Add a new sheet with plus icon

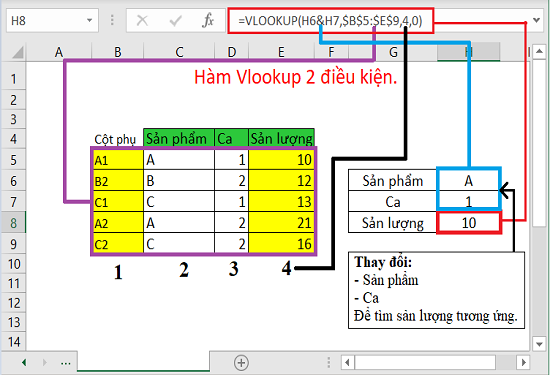(241, 363)
